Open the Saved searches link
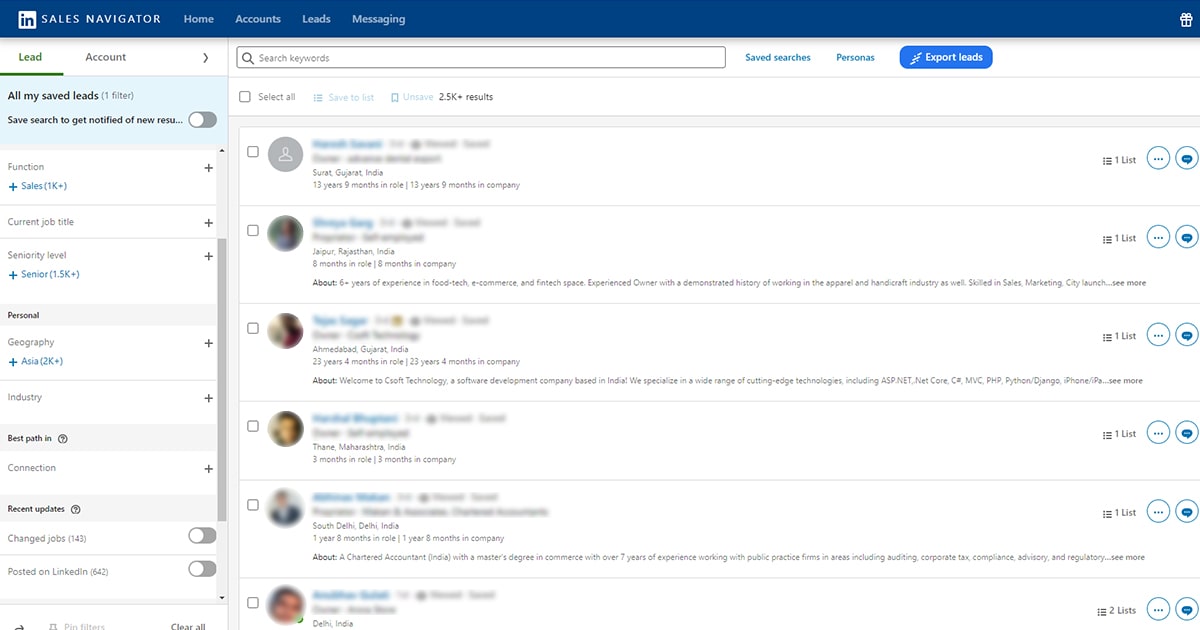The height and width of the screenshot is (630, 1200). coord(777,58)
